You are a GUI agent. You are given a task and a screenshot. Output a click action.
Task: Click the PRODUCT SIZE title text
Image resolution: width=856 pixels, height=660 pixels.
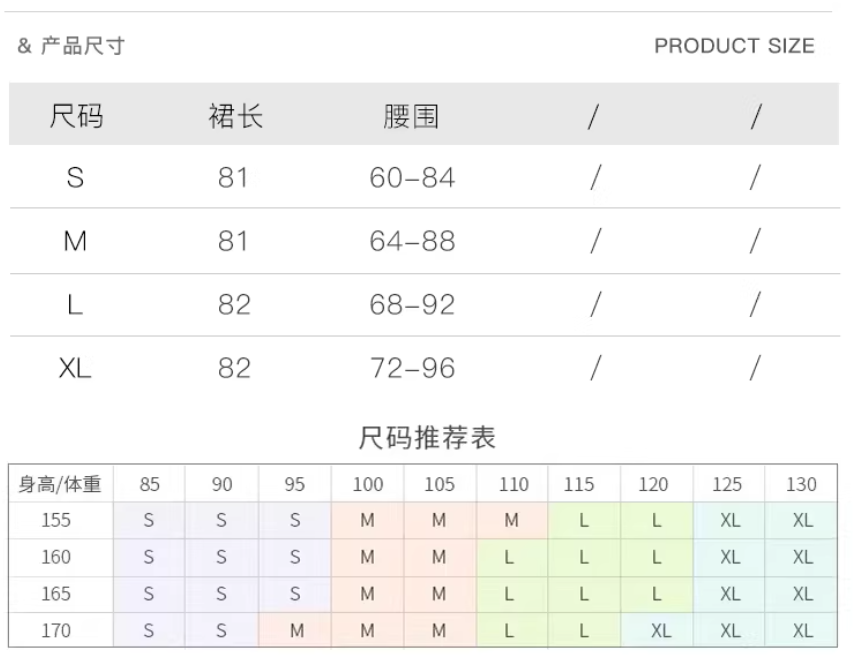click(734, 46)
